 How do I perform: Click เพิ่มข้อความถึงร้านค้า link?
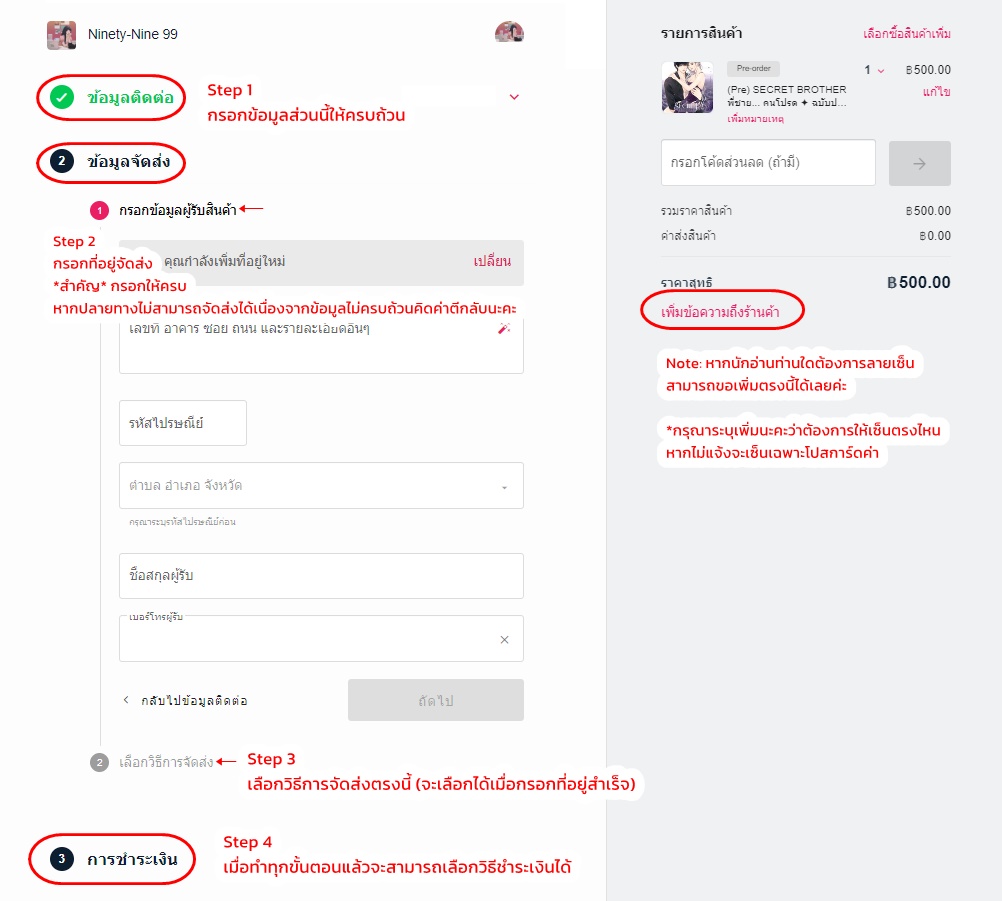(720, 312)
